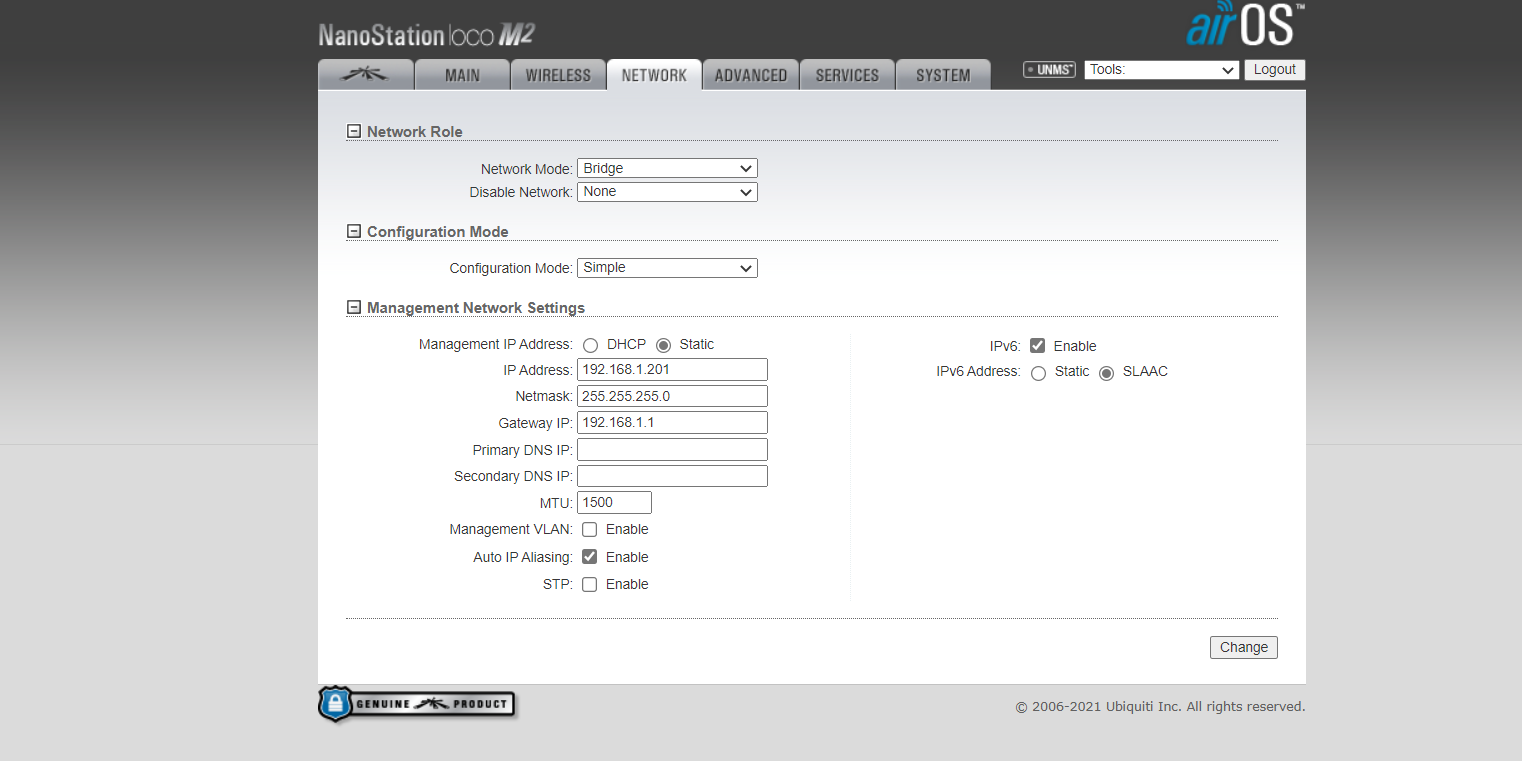Open the Tools dropdown
Image resolution: width=1522 pixels, height=761 pixels.
(x=1162, y=70)
